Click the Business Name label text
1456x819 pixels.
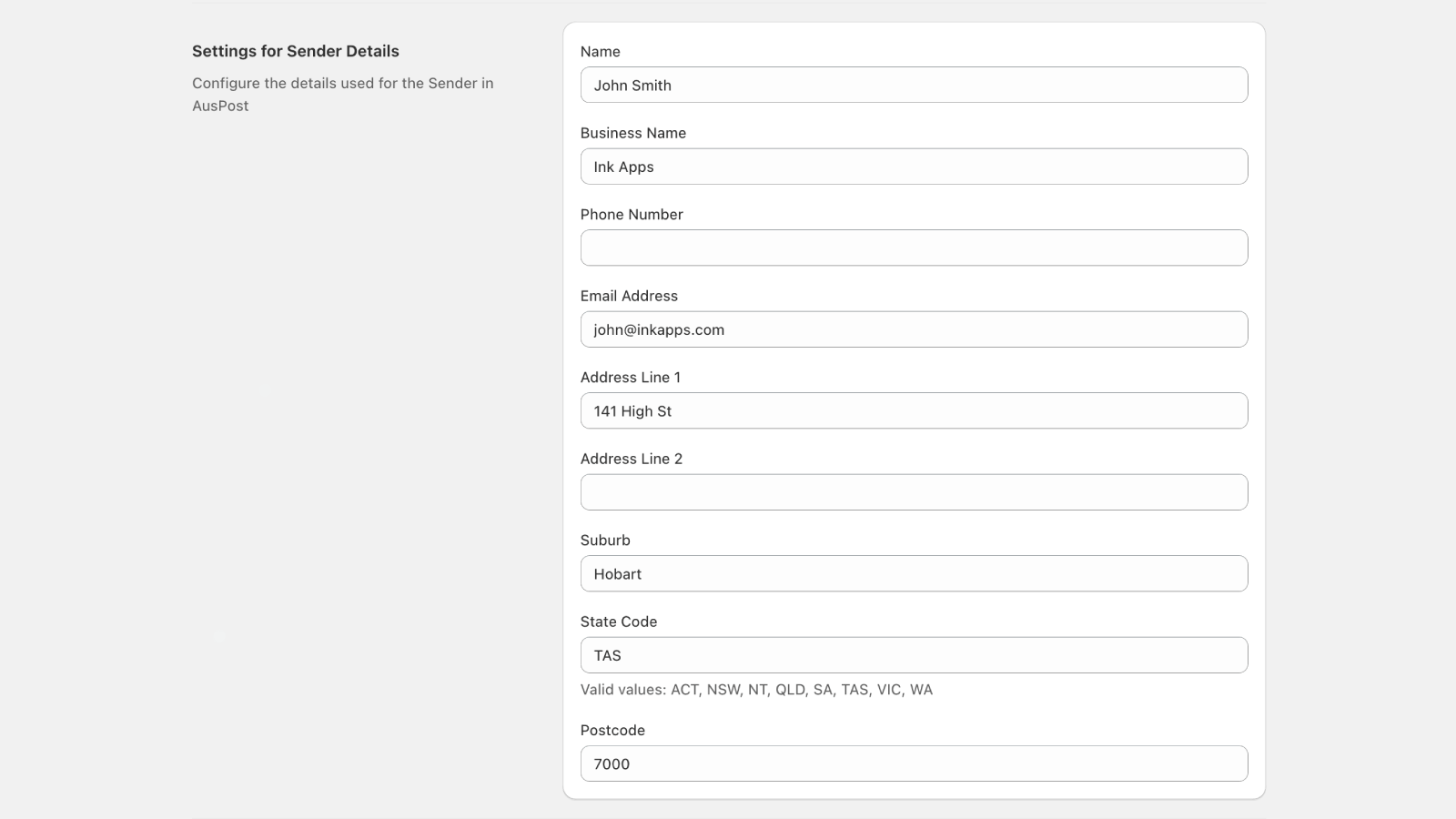click(x=633, y=133)
